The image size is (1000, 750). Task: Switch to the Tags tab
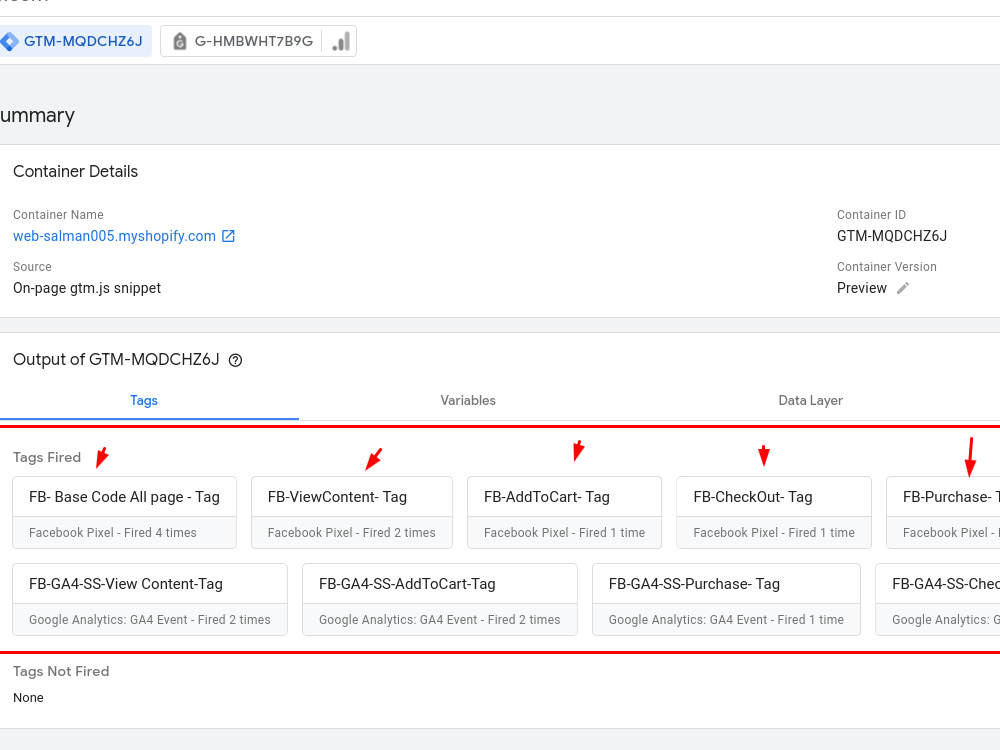(x=144, y=401)
